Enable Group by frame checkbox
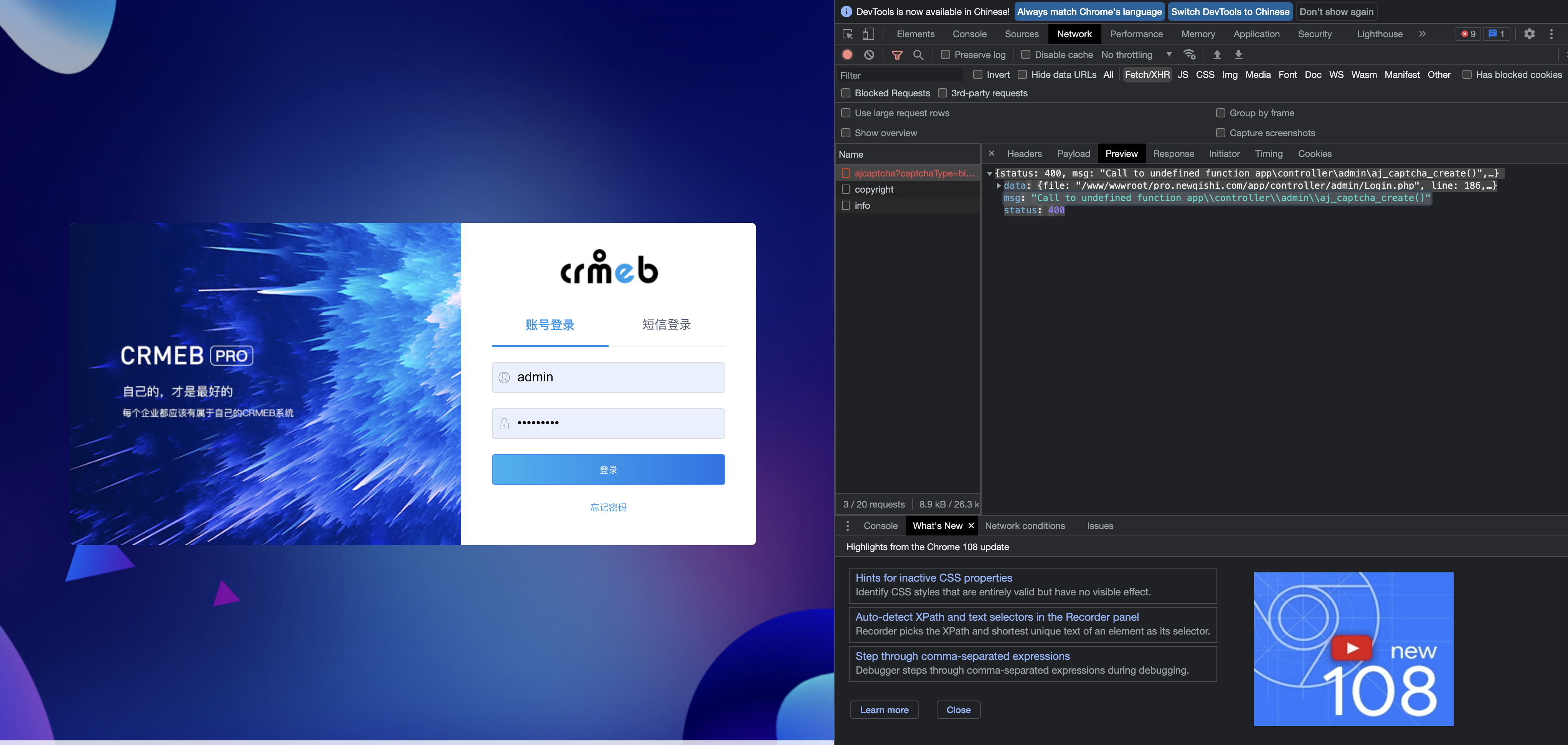The height and width of the screenshot is (745, 1568). tap(1220, 113)
